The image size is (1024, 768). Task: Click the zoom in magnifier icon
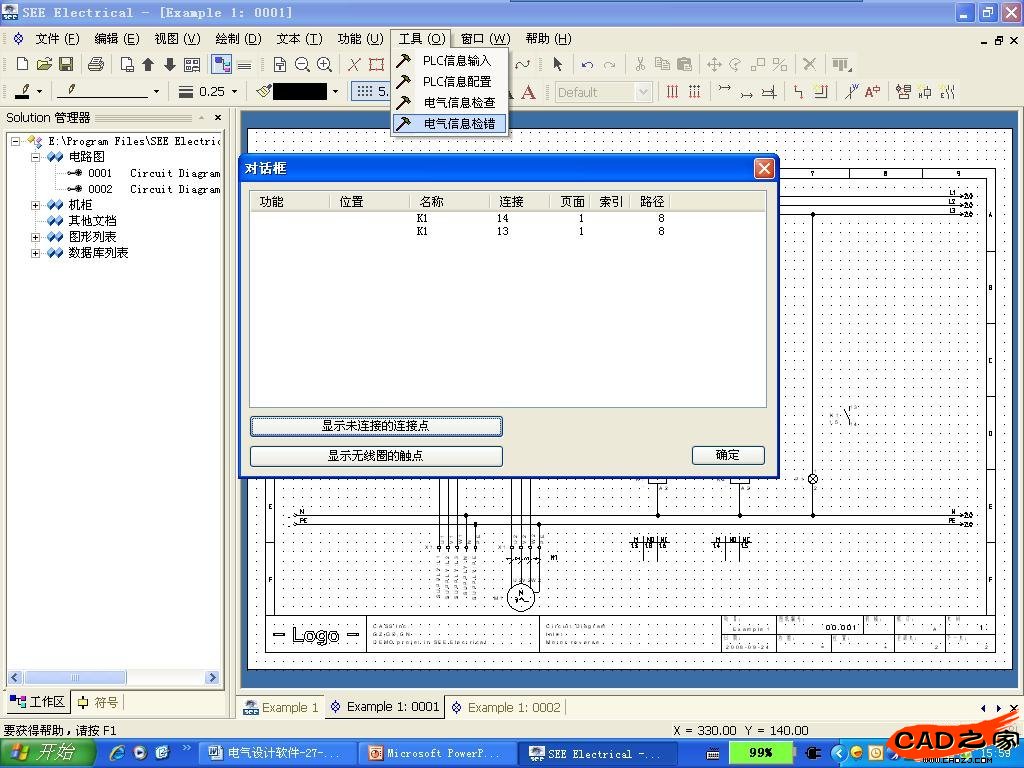[324, 64]
